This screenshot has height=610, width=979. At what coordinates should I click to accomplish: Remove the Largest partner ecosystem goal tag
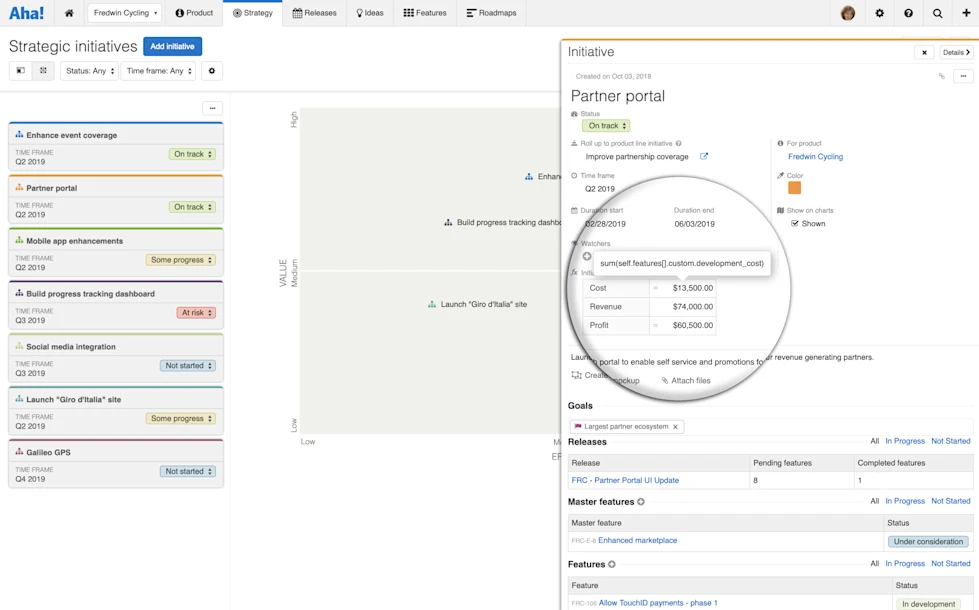pos(676,426)
